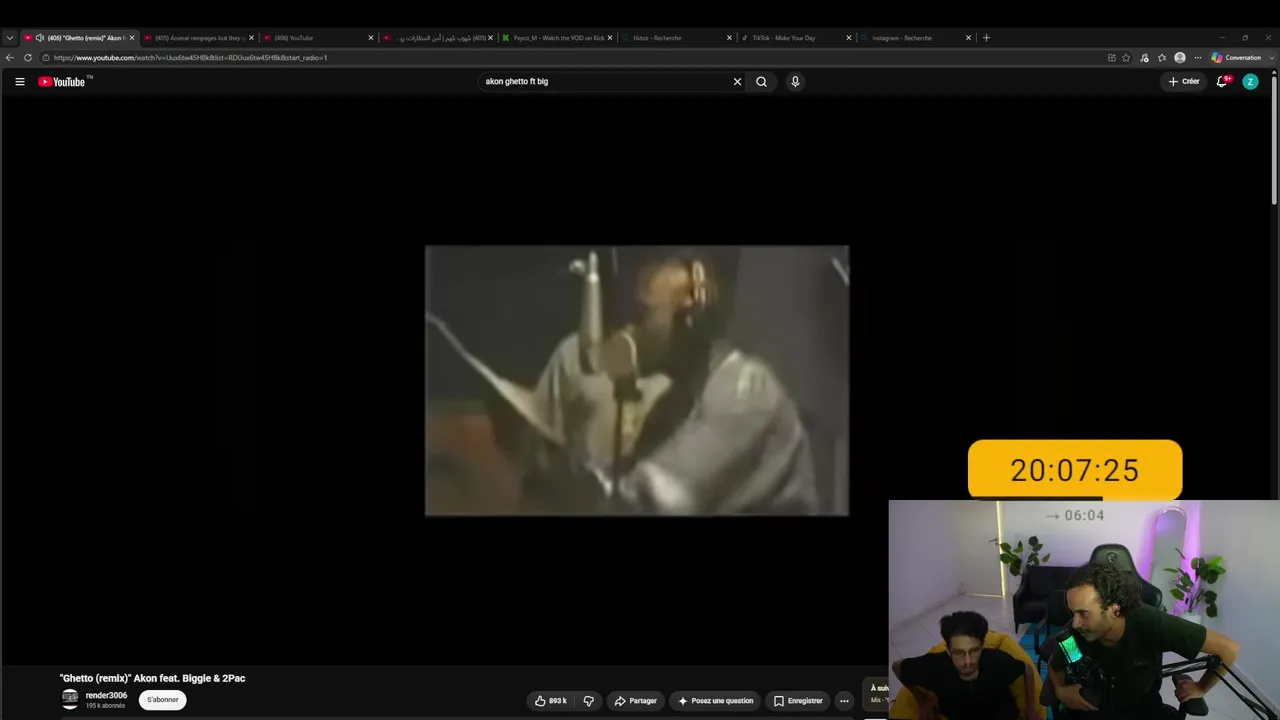Switch to the TikTok - Recherche tab

(676, 38)
